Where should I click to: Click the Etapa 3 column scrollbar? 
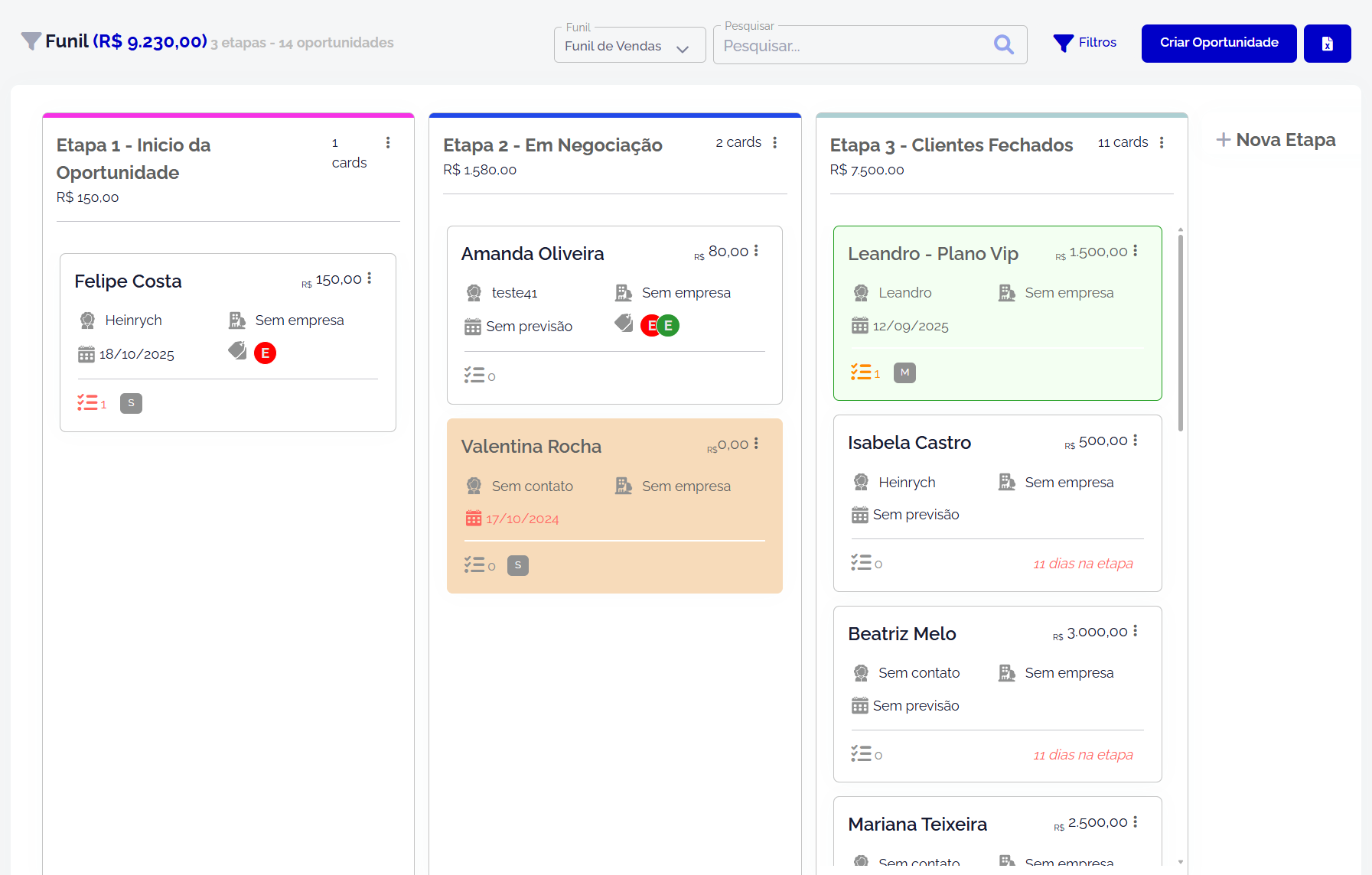(1181, 333)
